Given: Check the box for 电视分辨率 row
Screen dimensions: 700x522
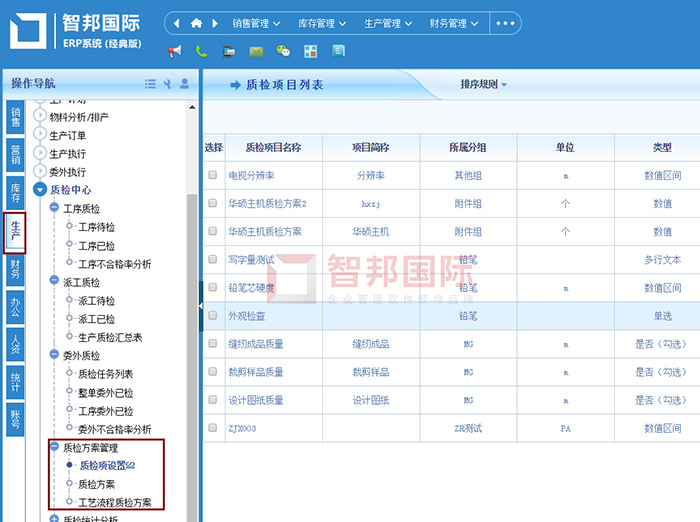Looking at the screenshot, I should click(x=213, y=175).
